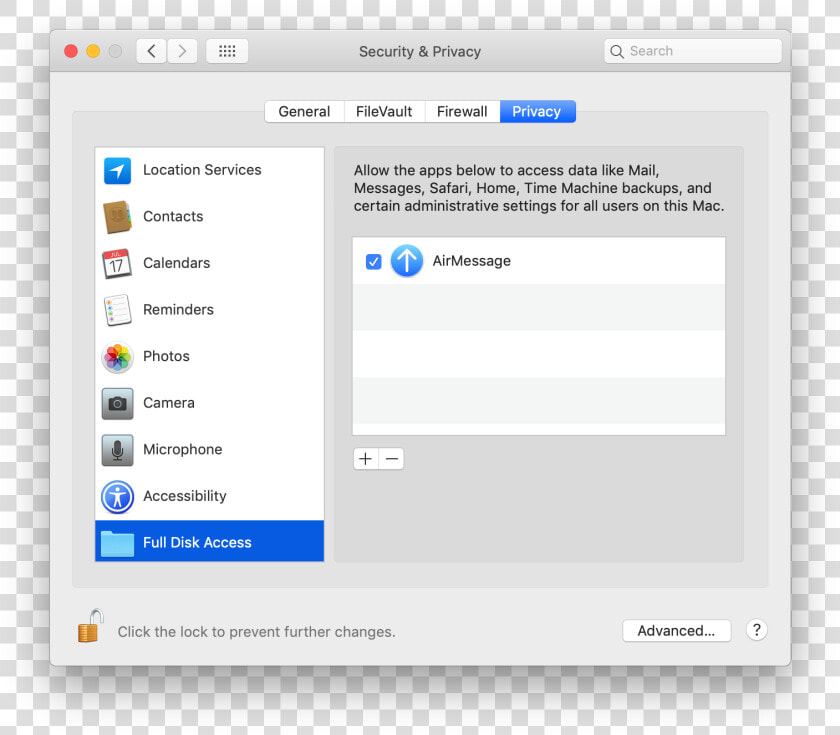Viewport: 840px width, 735px height.
Task: Click the Accessibility figure icon
Action: point(117,497)
